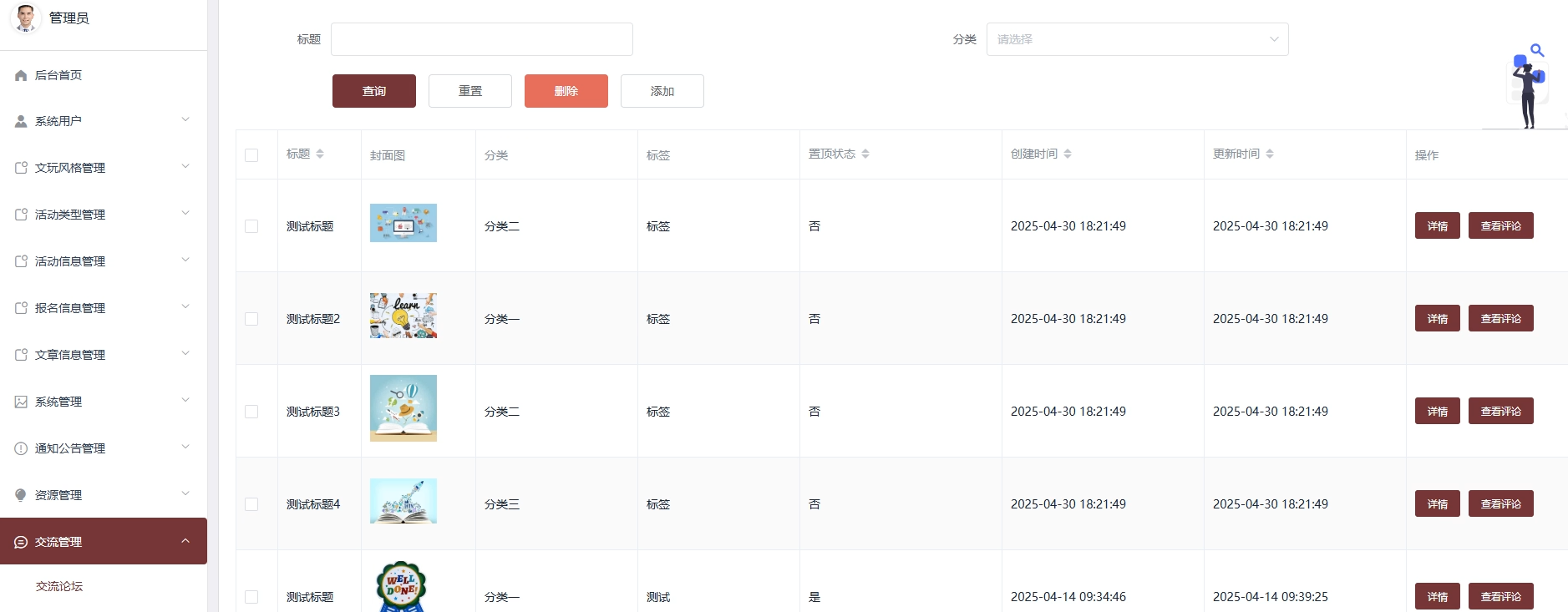Click the chat bubble icon beside 交流管理
This screenshot has width=1568, height=612.
click(x=21, y=542)
